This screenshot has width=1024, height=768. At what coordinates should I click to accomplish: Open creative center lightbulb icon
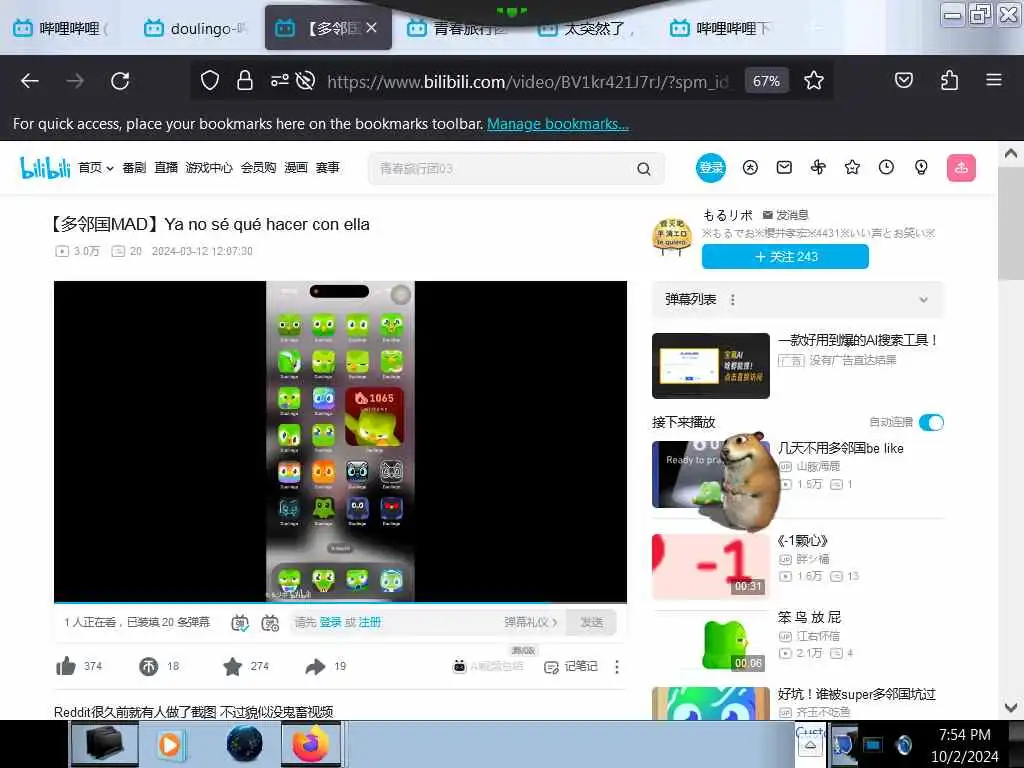[921, 168]
